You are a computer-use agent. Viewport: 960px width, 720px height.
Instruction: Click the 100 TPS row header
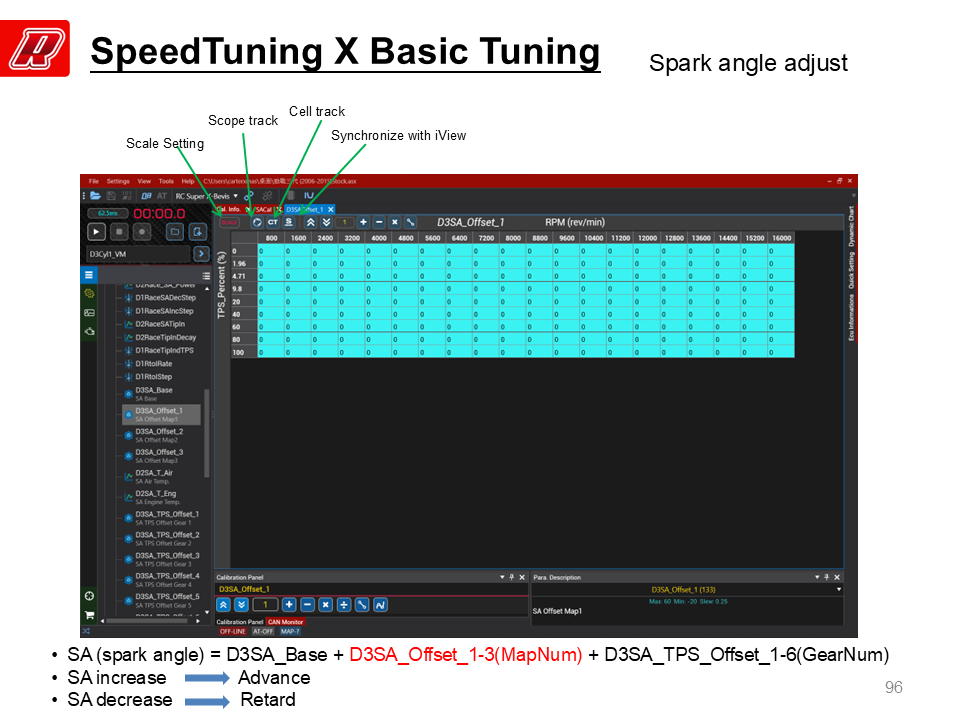pyautogui.click(x=244, y=352)
